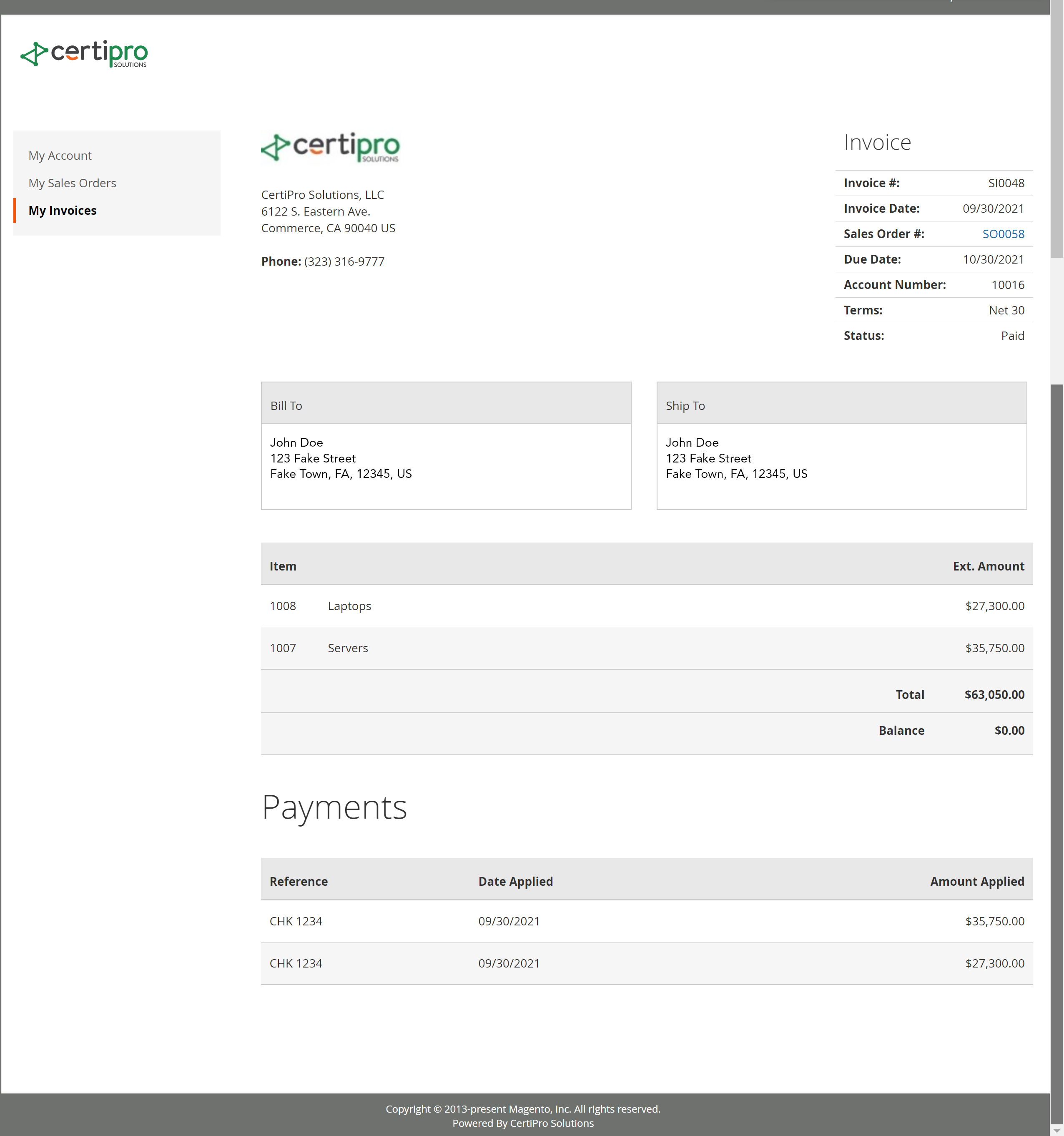Image resolution: width=1064 pixels, height=1136 pixels.
Task: Click the Amount Applied column header
Action: [976, 881]
